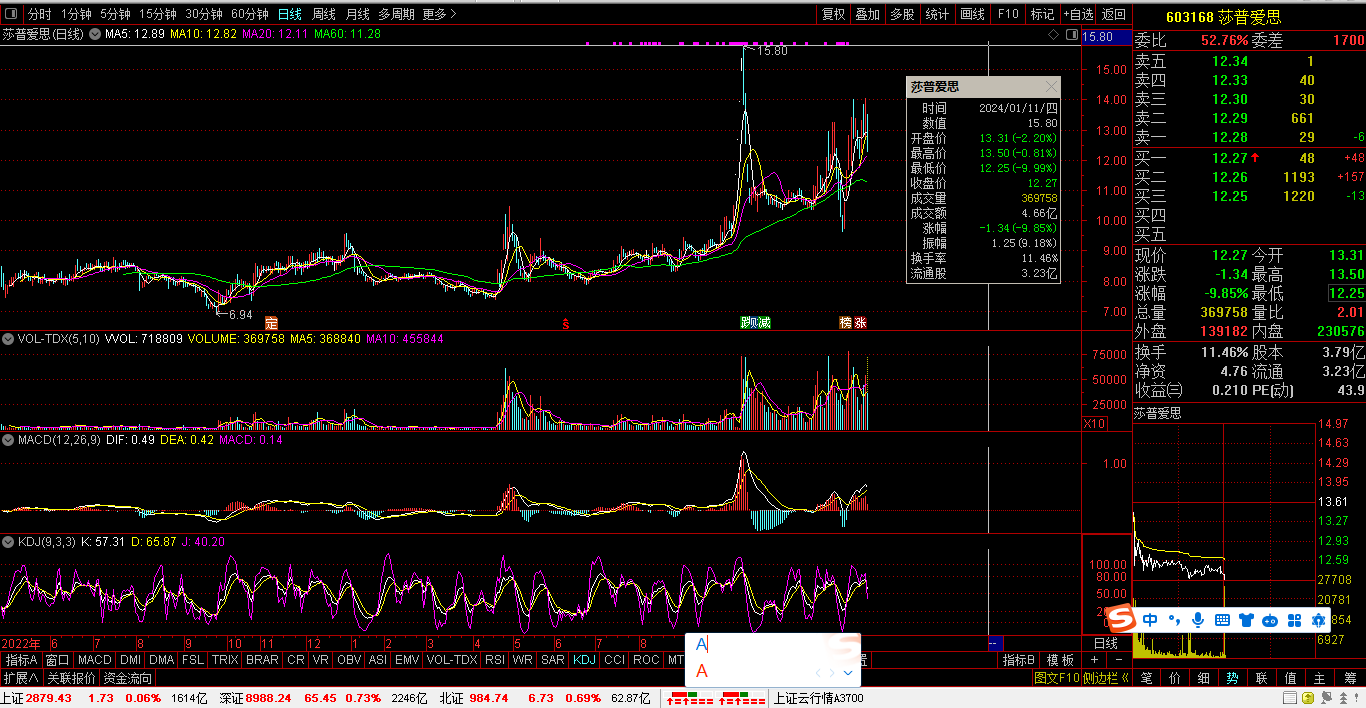Click the 返回 back button
Image resolution: width=1366 pixels, height=708 pixels.
click(1114, 14)
